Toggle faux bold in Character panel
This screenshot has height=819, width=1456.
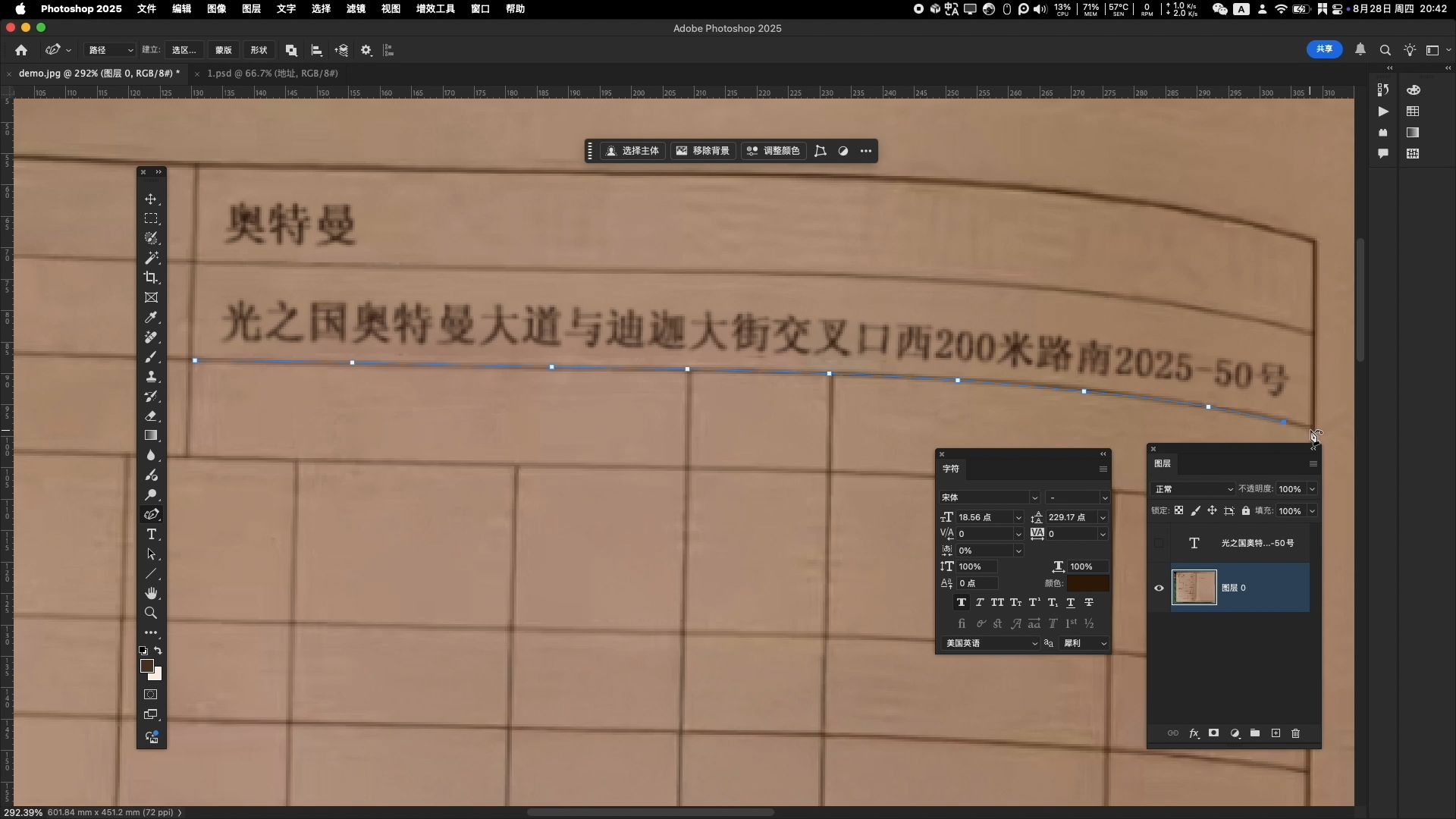click(x=961, y=602)
